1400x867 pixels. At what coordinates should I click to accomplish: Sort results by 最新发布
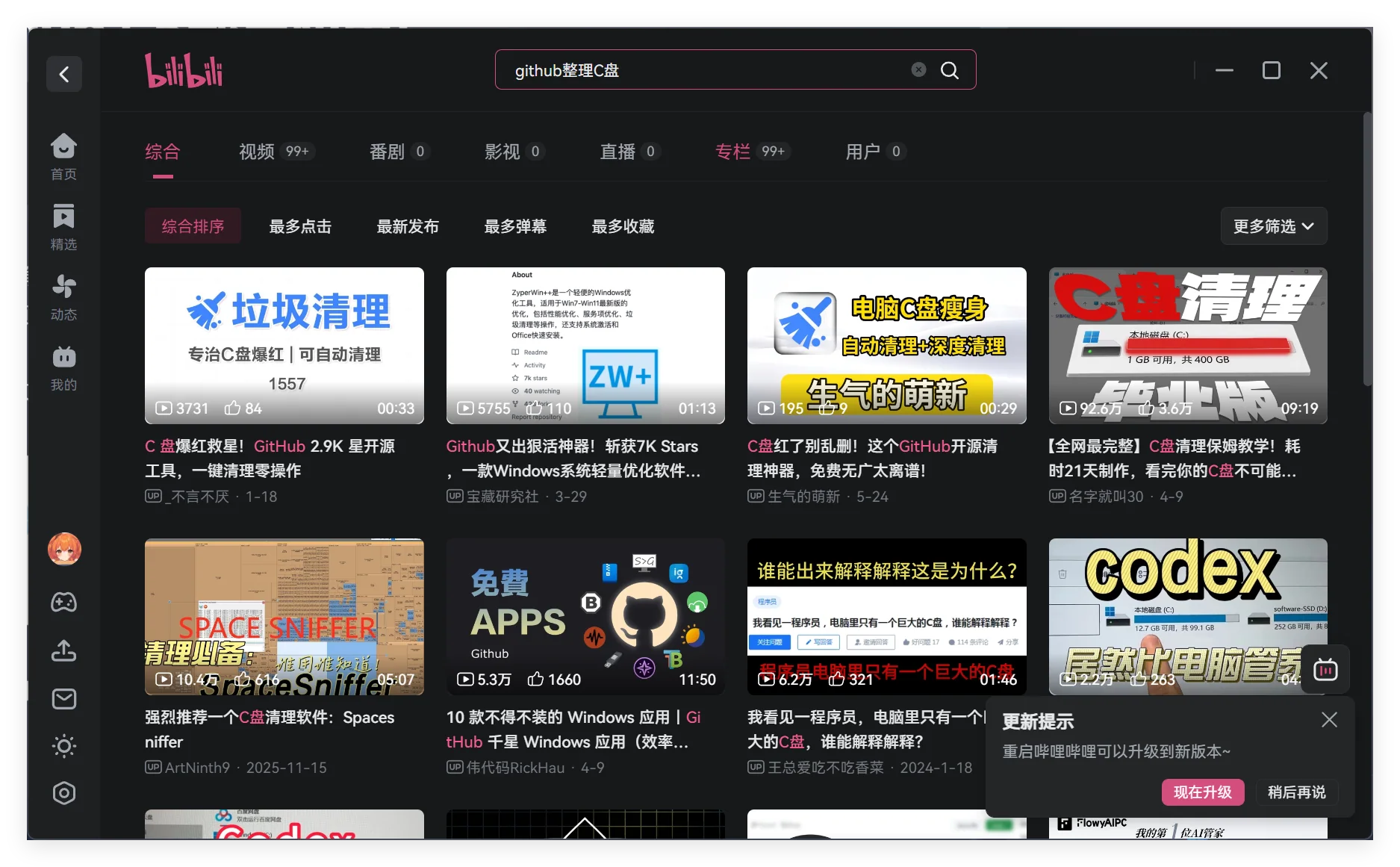pyautogui.click(x=408, y=226)
